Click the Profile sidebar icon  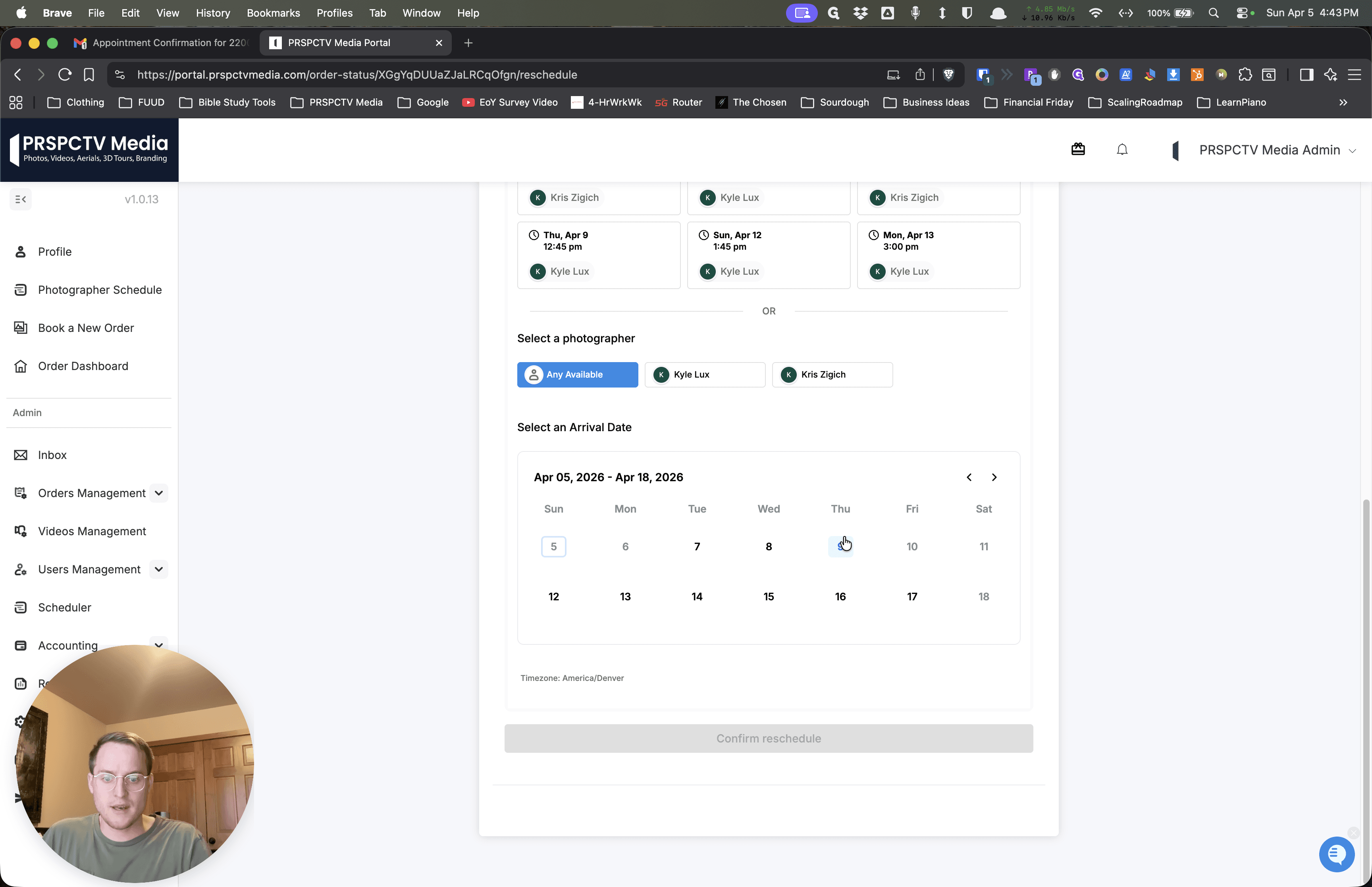pyautogui.click(x=21, y=252)
